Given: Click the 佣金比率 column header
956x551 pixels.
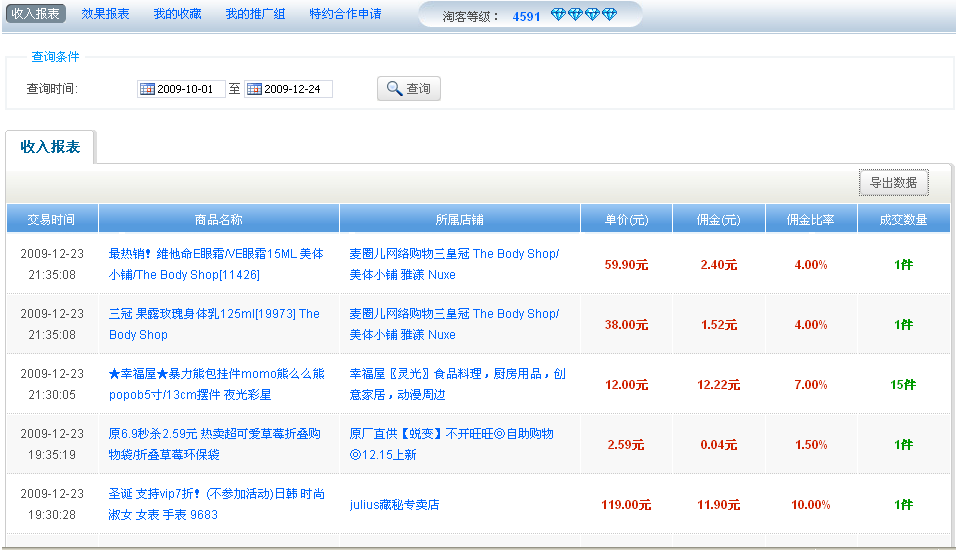Looking at the screenshot, I should coord(811,219).
